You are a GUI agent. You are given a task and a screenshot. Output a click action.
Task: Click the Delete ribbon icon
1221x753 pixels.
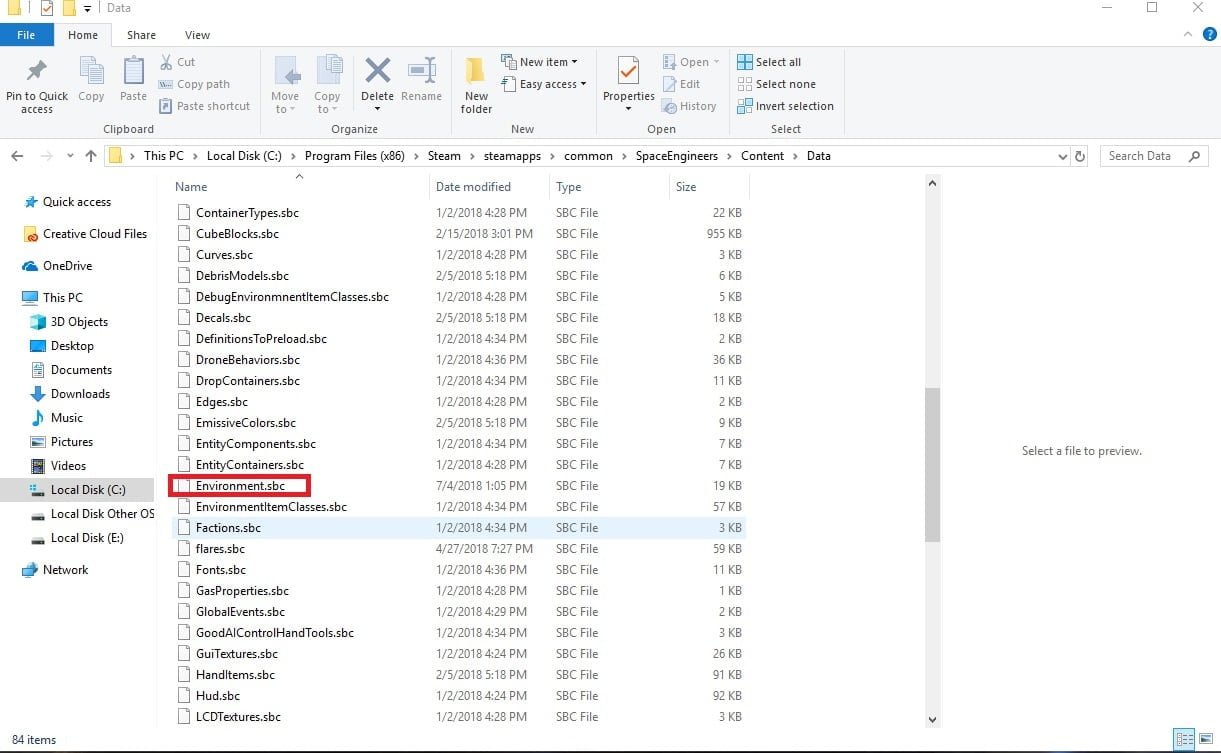tap(377, 72)
